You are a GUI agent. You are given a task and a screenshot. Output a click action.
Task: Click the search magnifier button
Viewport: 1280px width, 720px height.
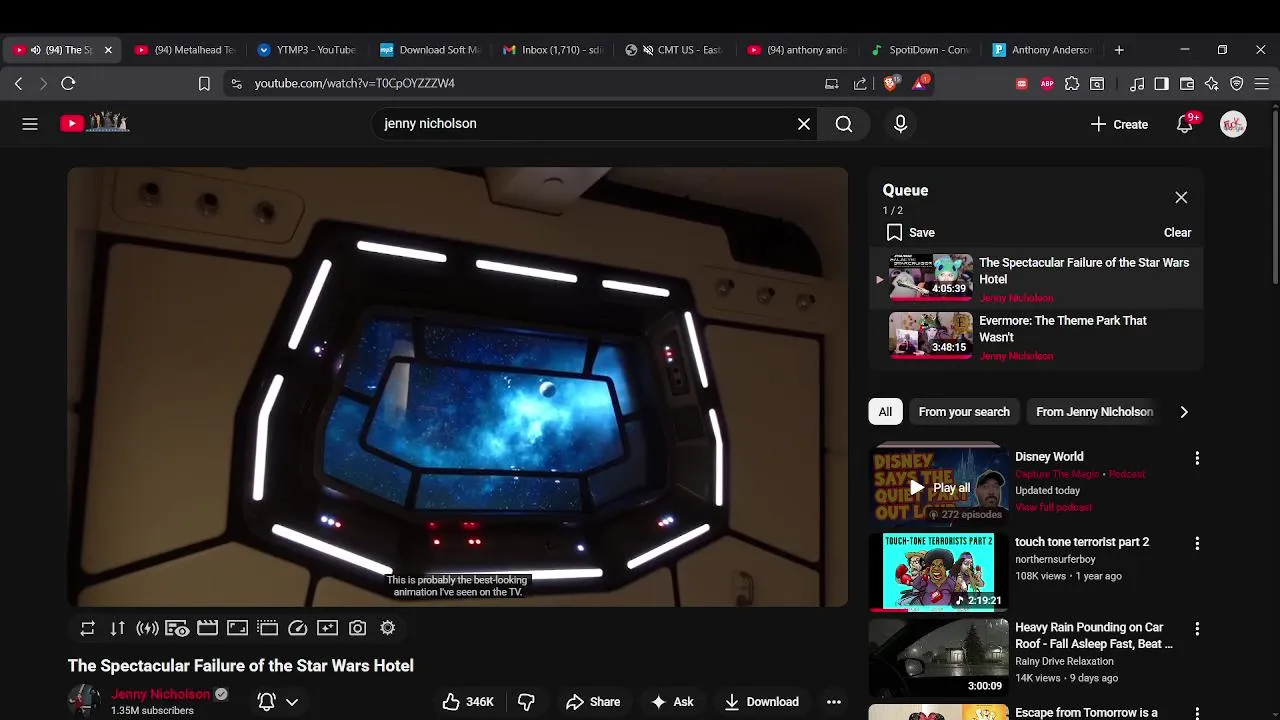[844, 124]
